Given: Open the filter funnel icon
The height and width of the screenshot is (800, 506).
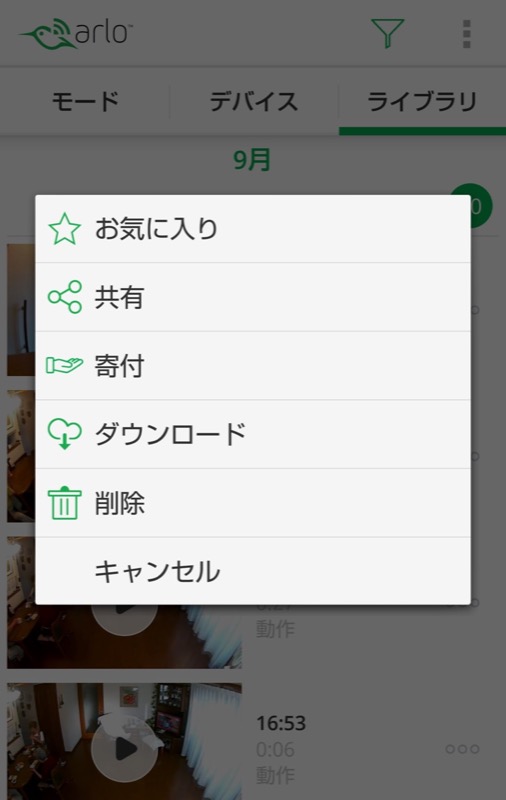Looking at the screenshot, I should point(388,33).
